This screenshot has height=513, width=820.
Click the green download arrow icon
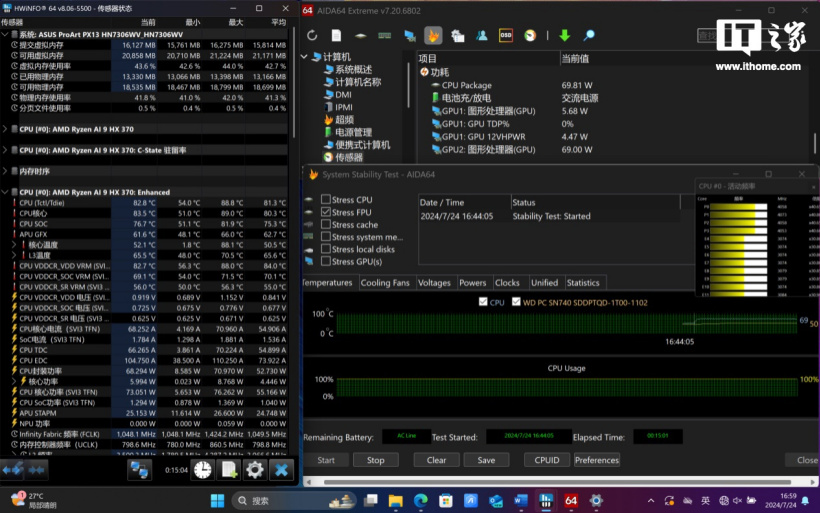click(564, 36)
